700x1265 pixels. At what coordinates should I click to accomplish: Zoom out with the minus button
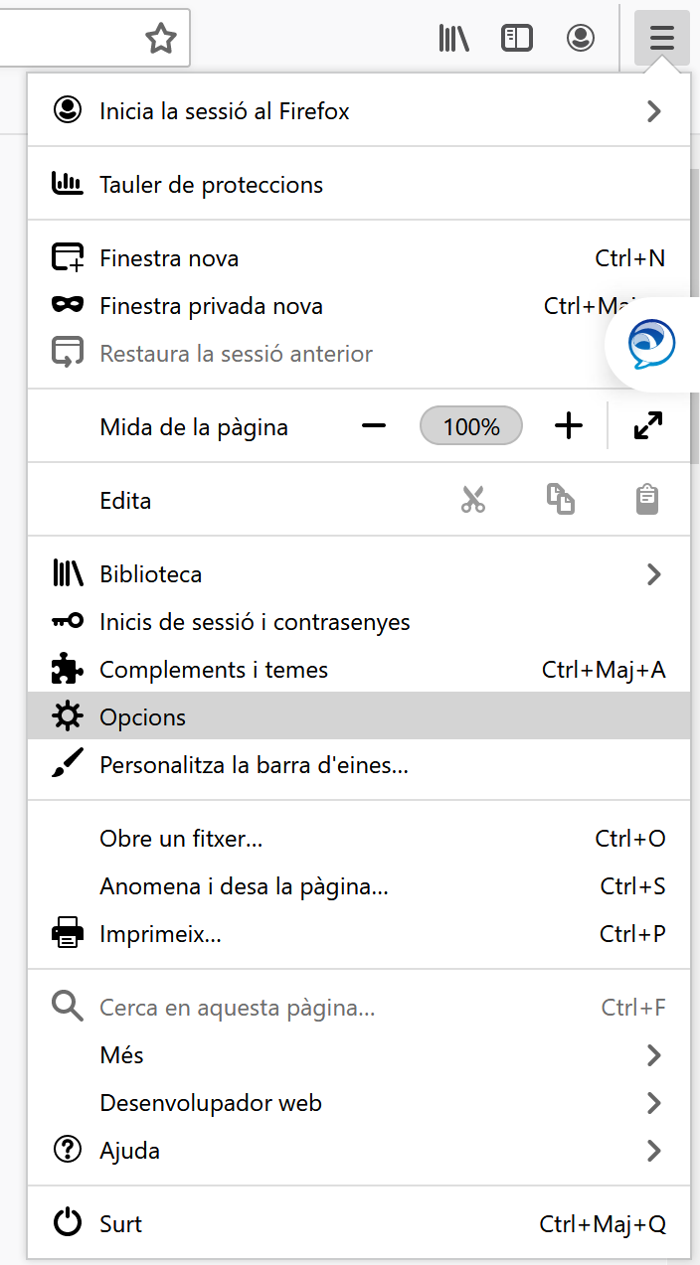pos(374,427)
